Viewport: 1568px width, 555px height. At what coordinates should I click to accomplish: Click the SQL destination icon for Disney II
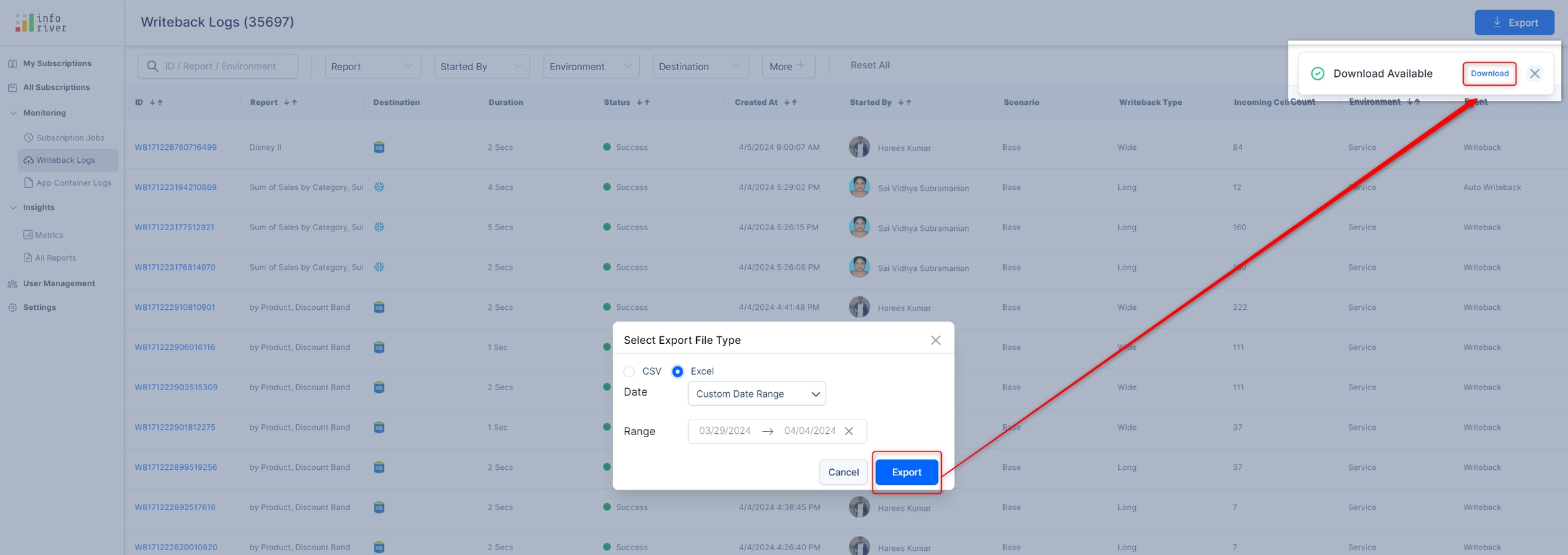point(379,147)
